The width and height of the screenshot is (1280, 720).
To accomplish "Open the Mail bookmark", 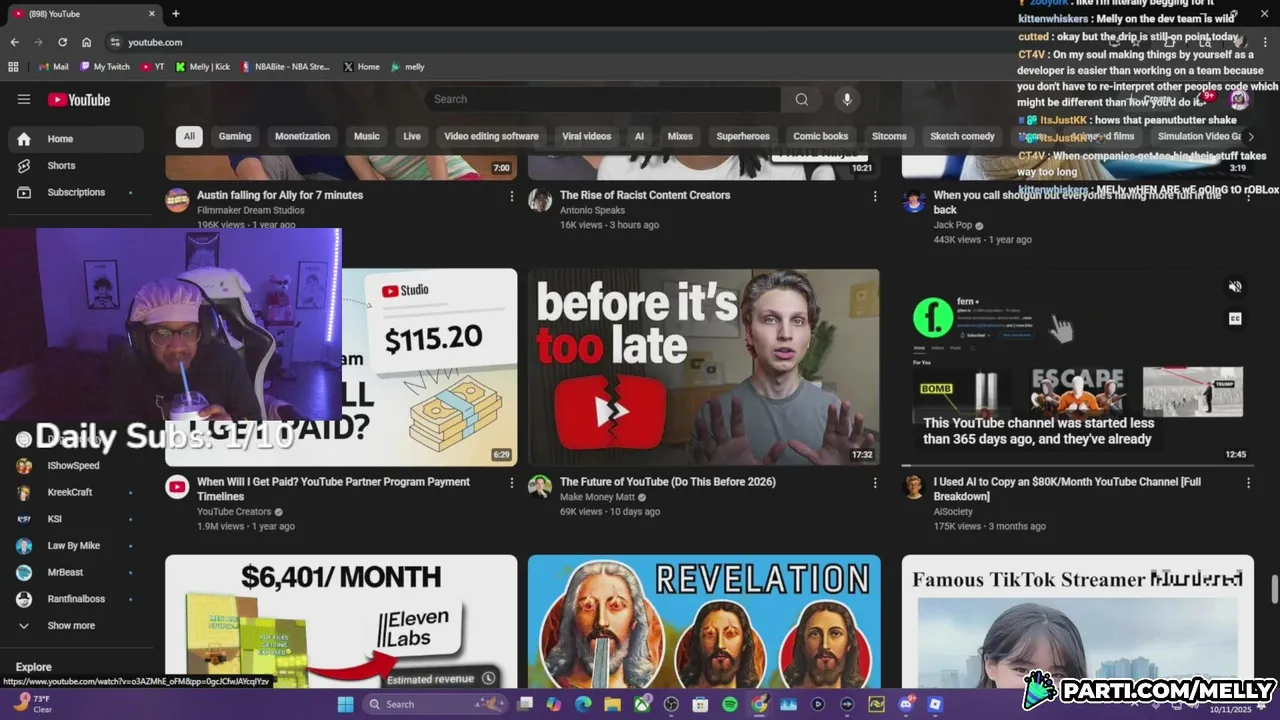I will (x=54, y=67).
